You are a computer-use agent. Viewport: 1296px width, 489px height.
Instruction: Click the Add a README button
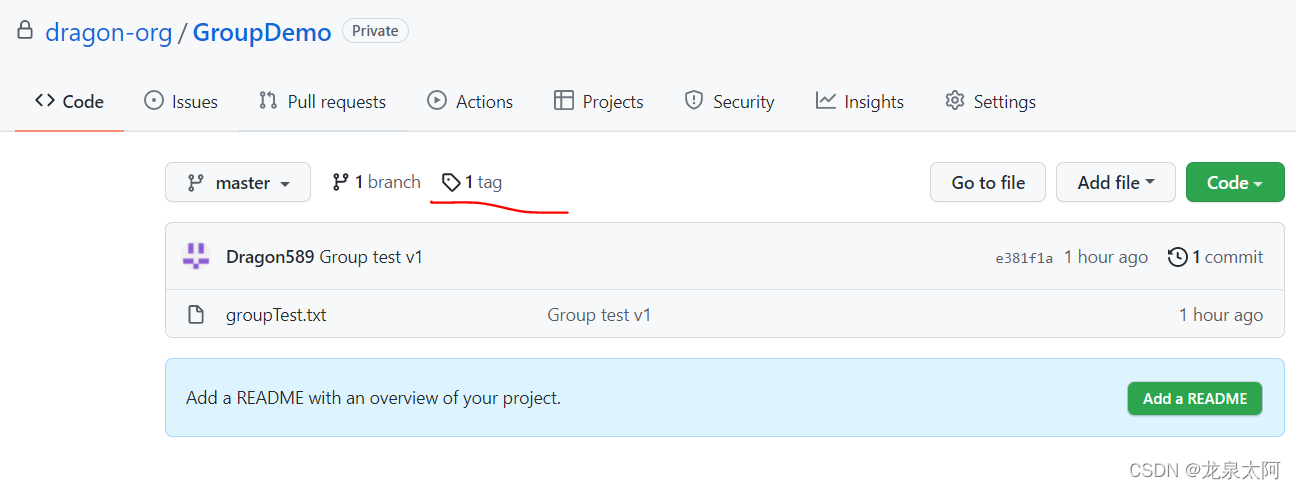pyautogui.click(x=1195, y=398)
